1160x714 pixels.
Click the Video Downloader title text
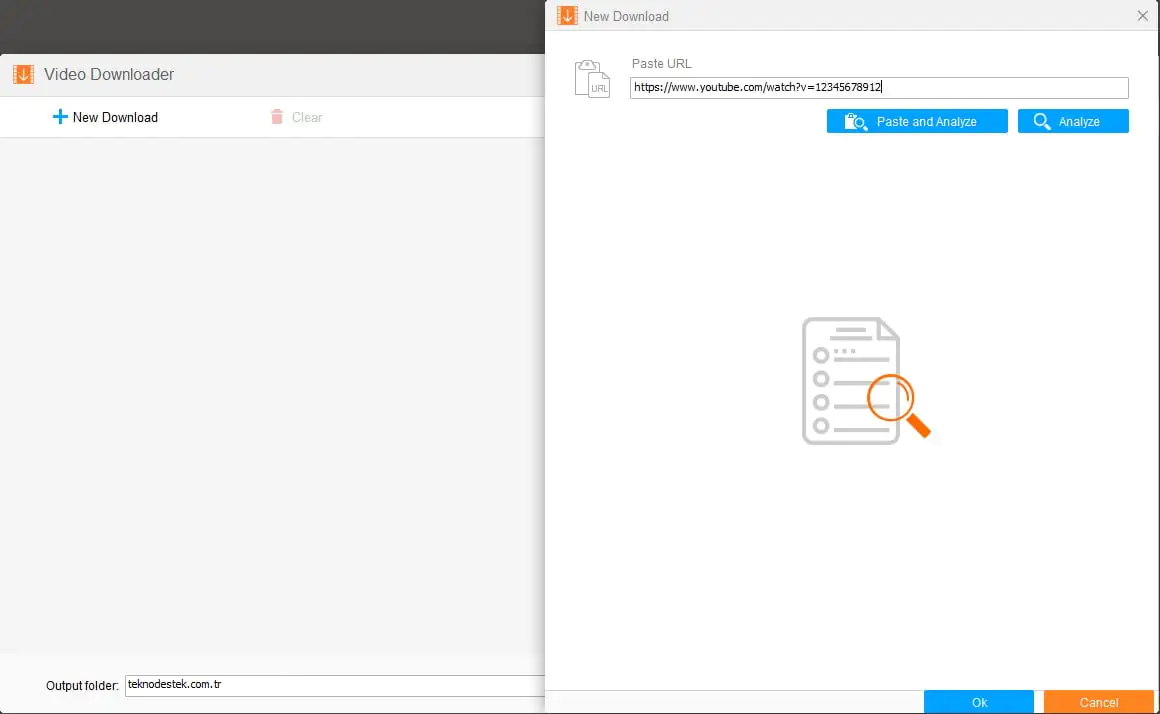pyautogui.click(x=109, y=74)
